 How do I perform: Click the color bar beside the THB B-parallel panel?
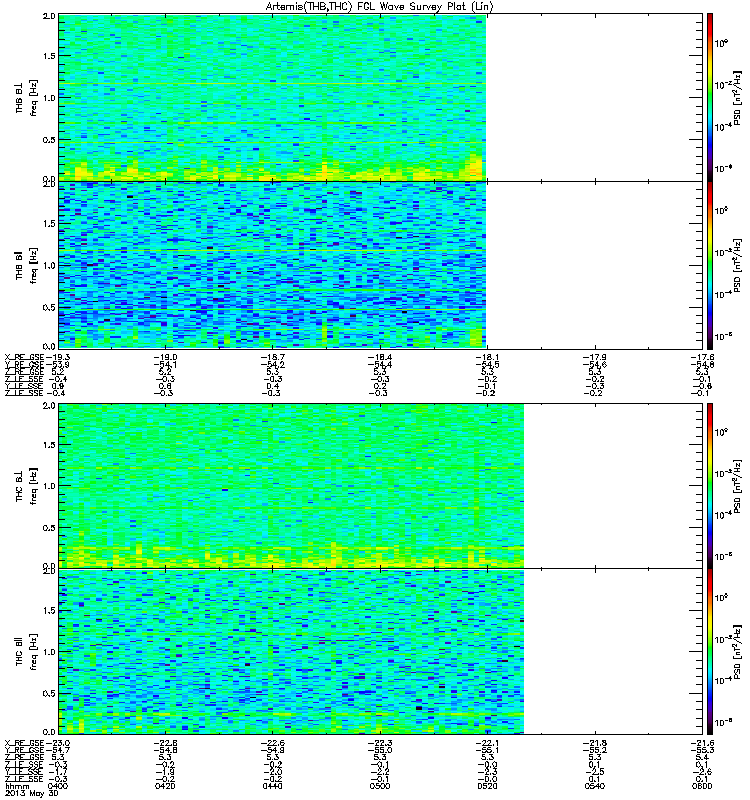click(x=710, y=265)
